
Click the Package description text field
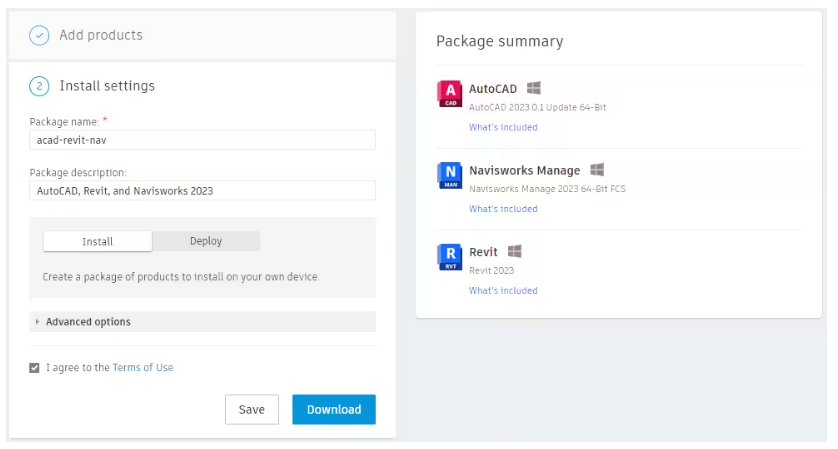(x=203, y=191)
